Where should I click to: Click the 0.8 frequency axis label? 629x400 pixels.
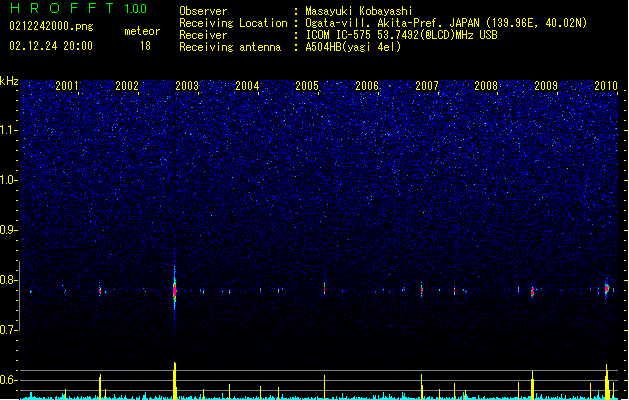[9, 280]
